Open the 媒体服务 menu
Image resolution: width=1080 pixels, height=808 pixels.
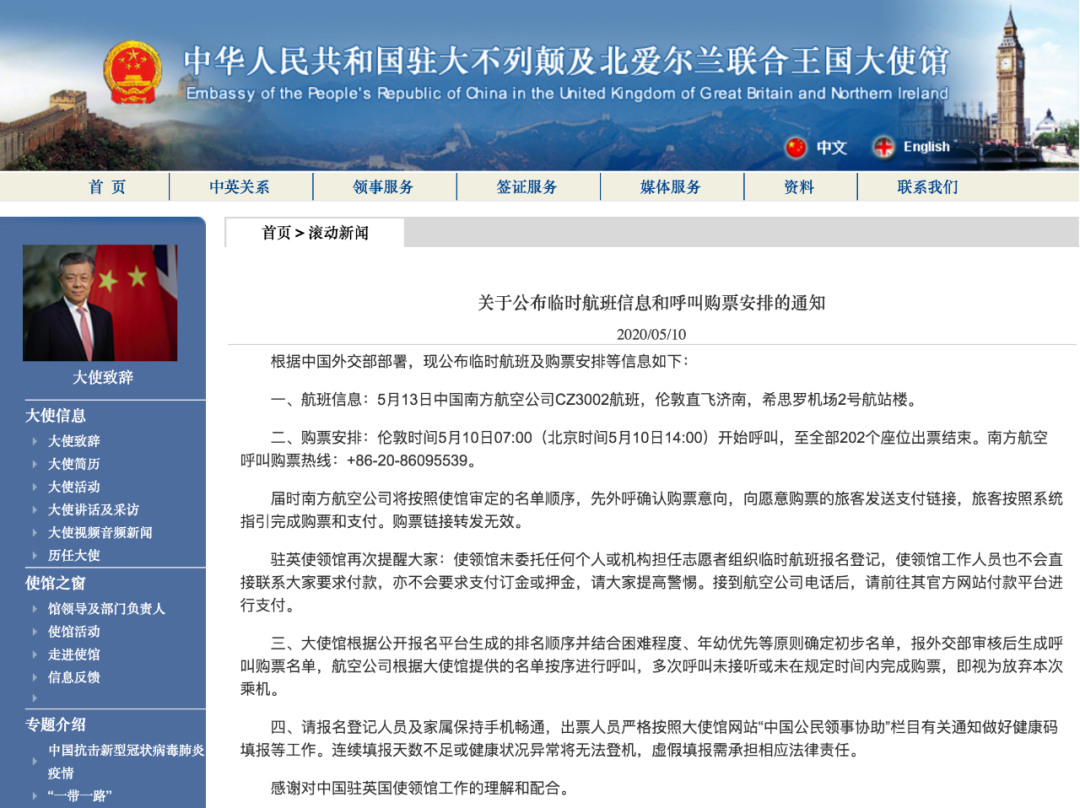(x=671, y=187)
